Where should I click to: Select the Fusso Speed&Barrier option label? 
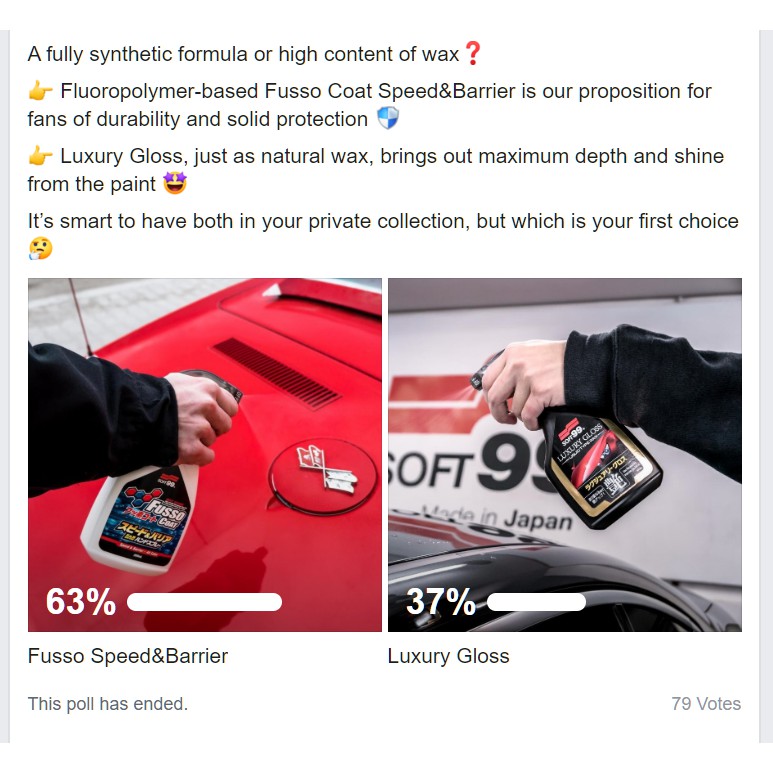point(128,656)
